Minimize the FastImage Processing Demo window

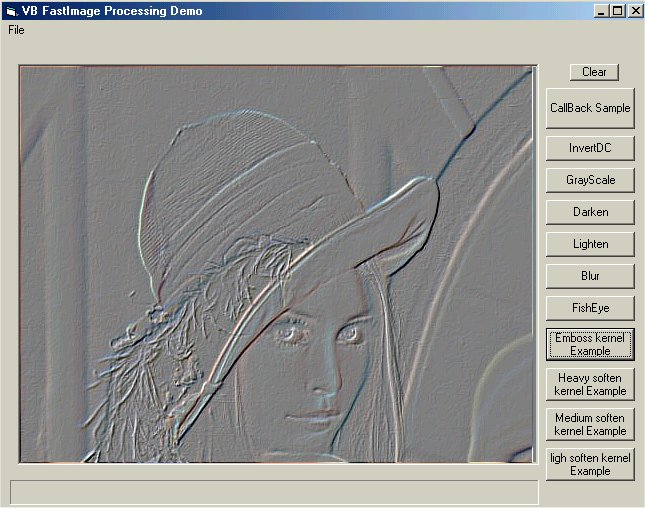[600, 11]
